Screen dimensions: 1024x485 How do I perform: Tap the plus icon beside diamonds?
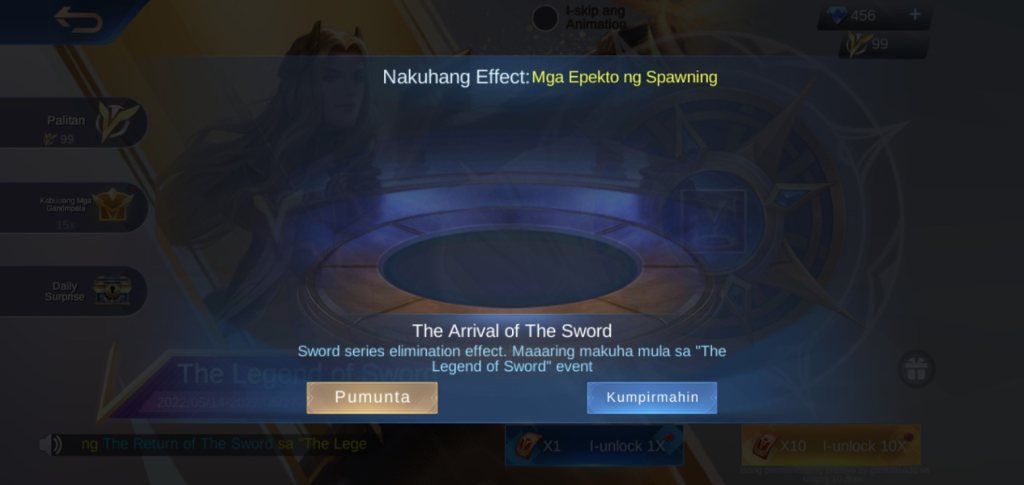click(914, 14)
